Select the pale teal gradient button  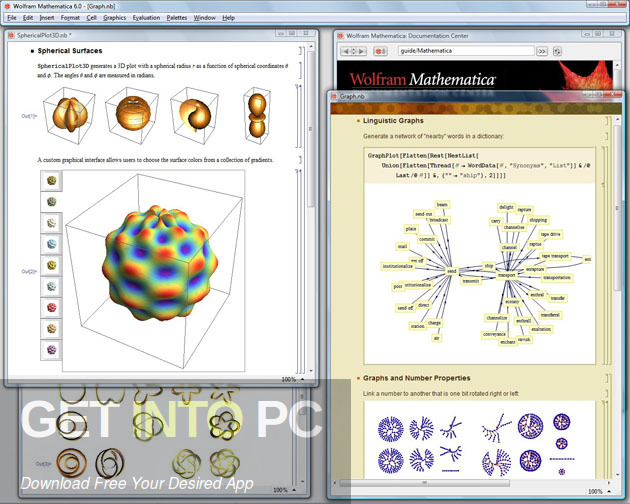pos(51,287)
